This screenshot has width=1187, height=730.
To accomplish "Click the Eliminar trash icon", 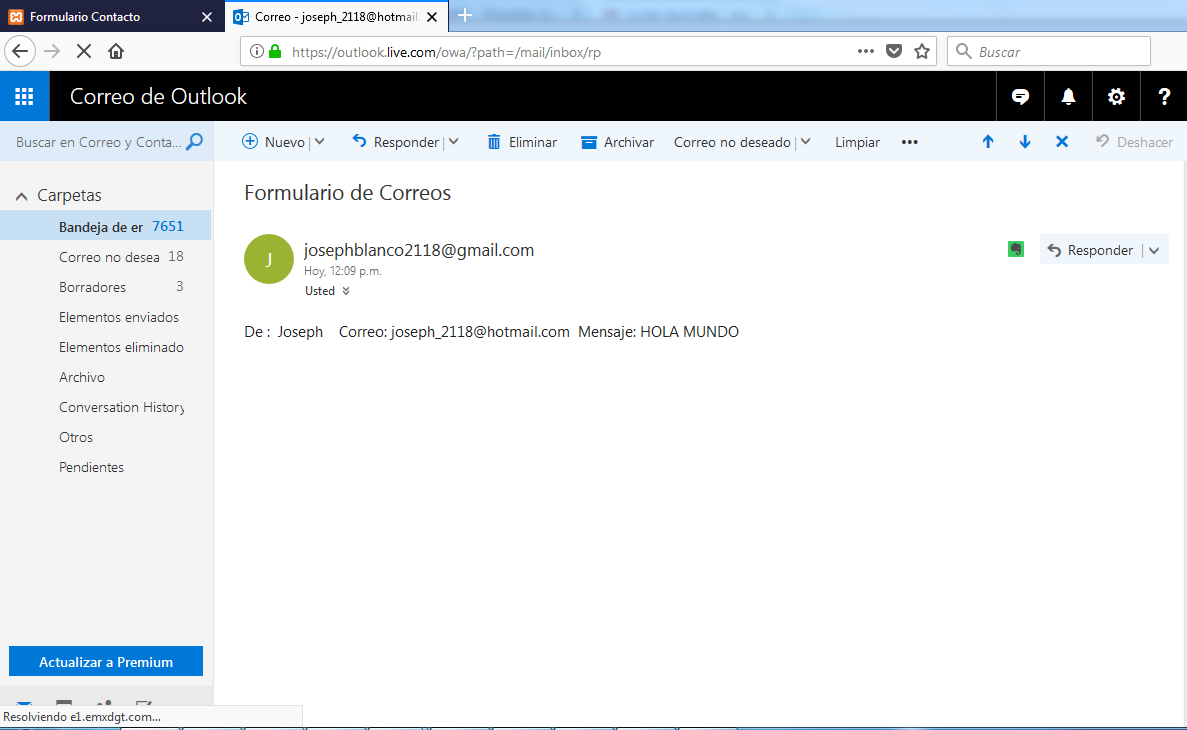I will (494, 142).
